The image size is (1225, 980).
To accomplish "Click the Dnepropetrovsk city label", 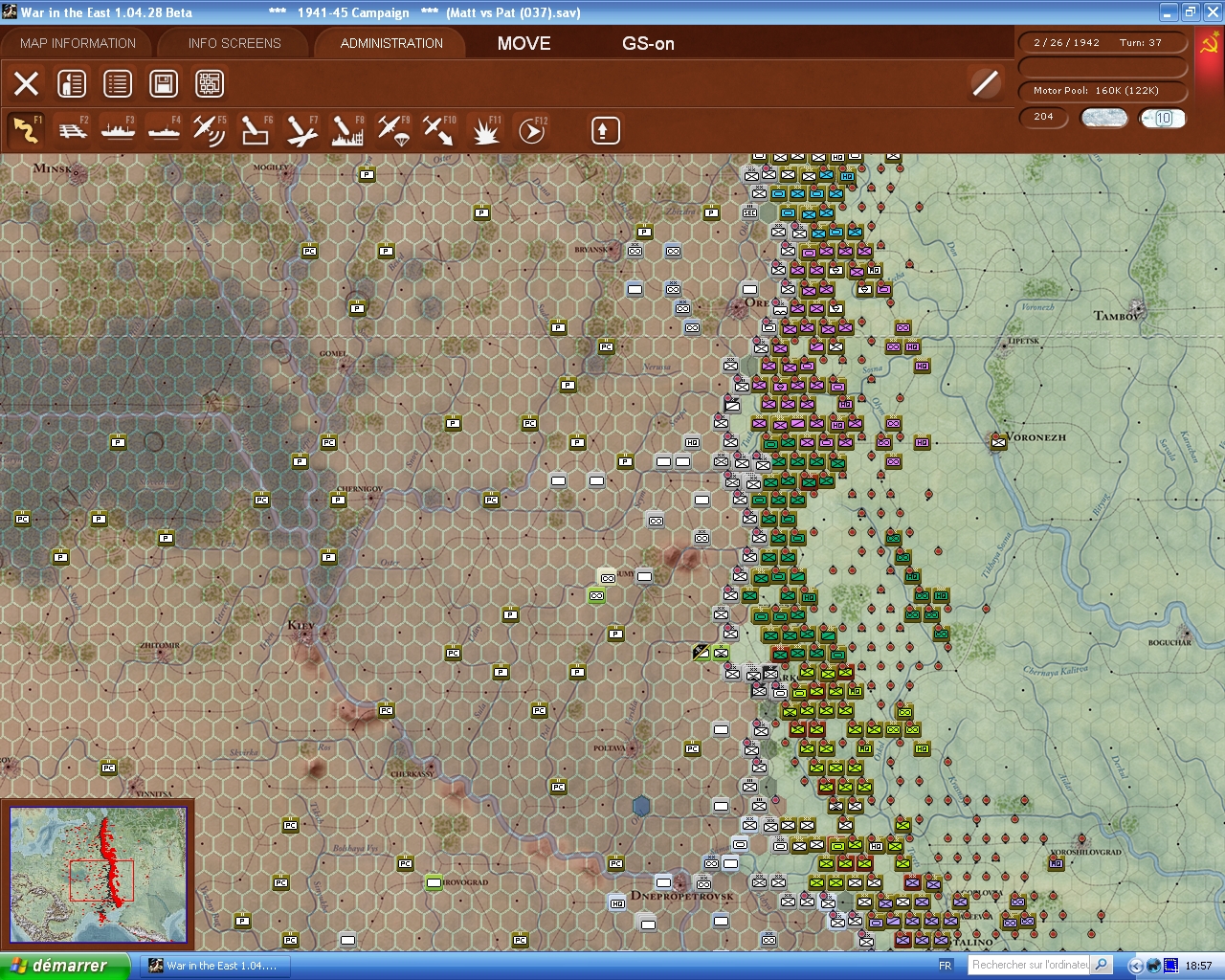I will 682,896.
